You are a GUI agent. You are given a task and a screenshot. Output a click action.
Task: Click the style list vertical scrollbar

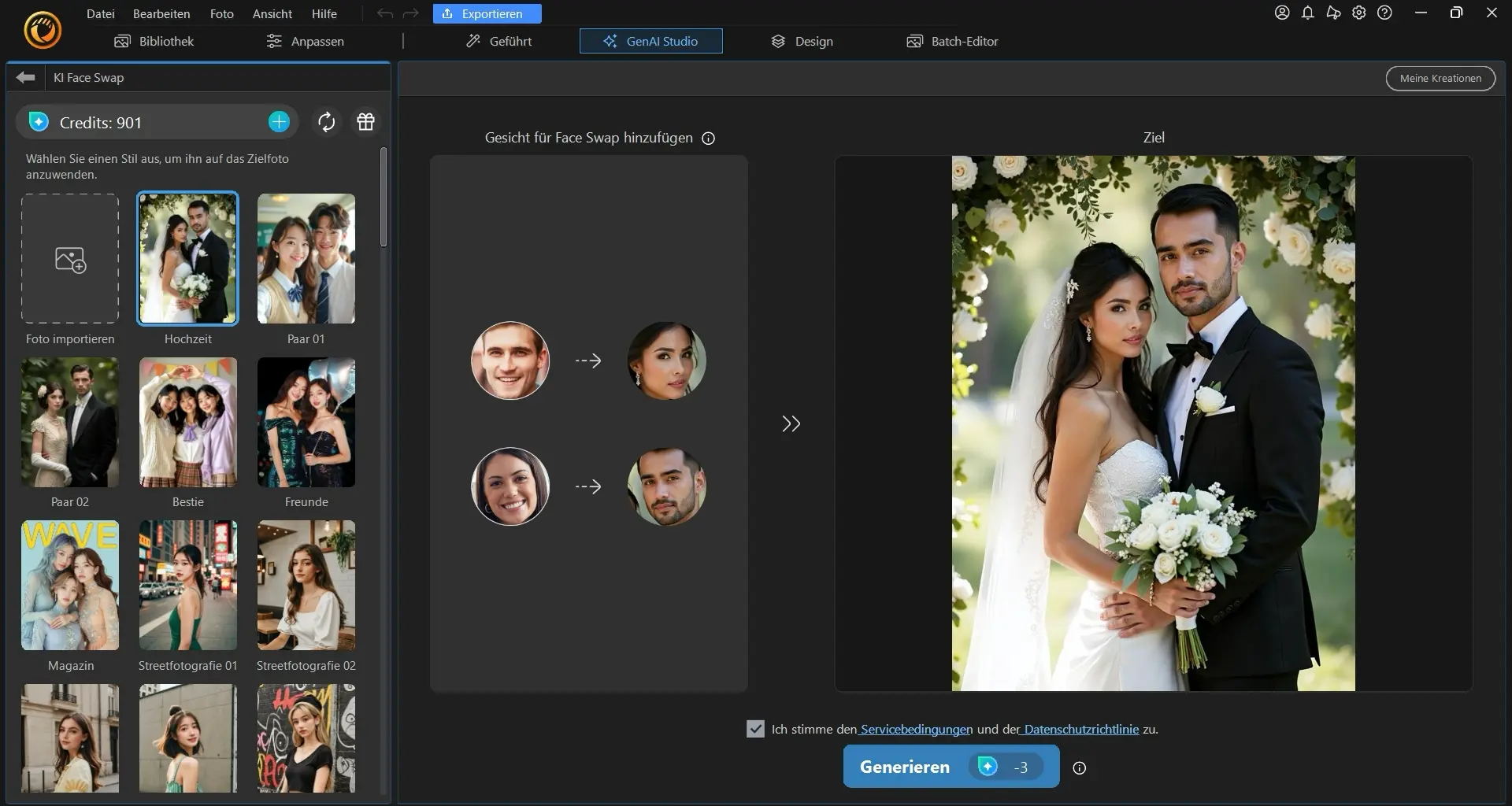click(384, 197)
